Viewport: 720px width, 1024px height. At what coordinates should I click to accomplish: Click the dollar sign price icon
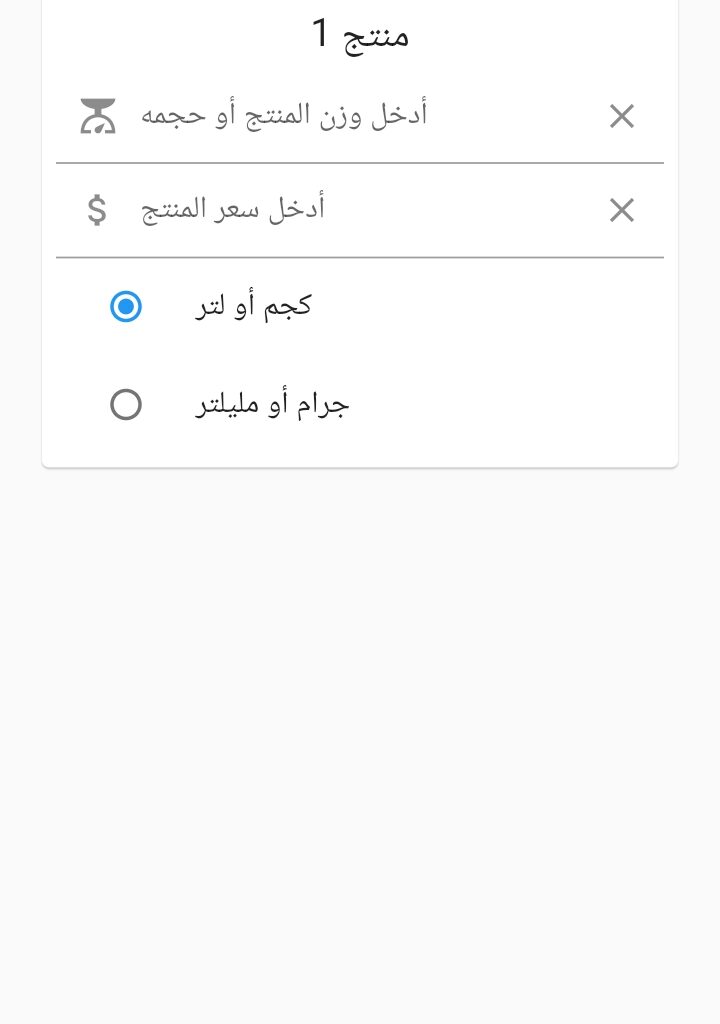click(97, 210)
